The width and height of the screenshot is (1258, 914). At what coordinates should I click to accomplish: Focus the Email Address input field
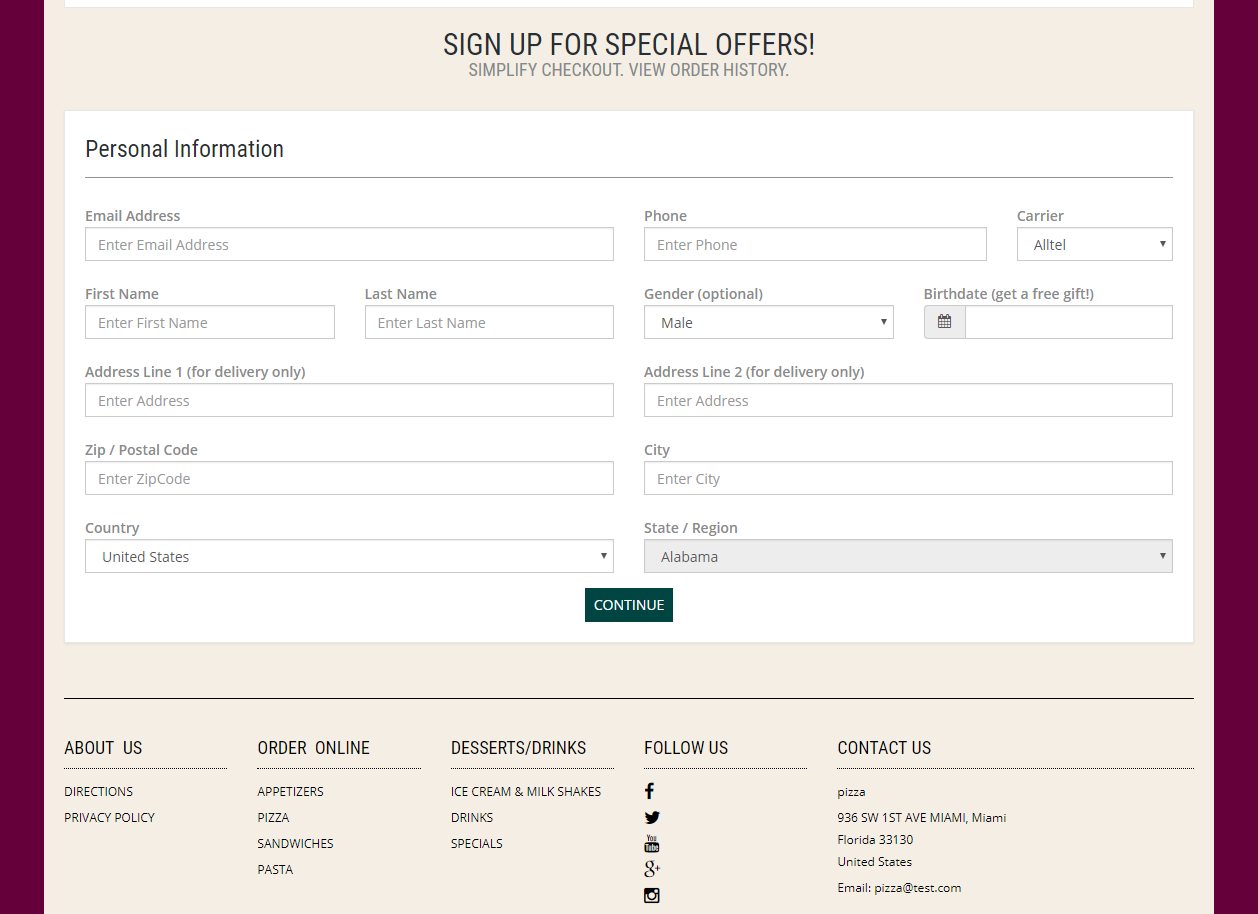point(349,244)
